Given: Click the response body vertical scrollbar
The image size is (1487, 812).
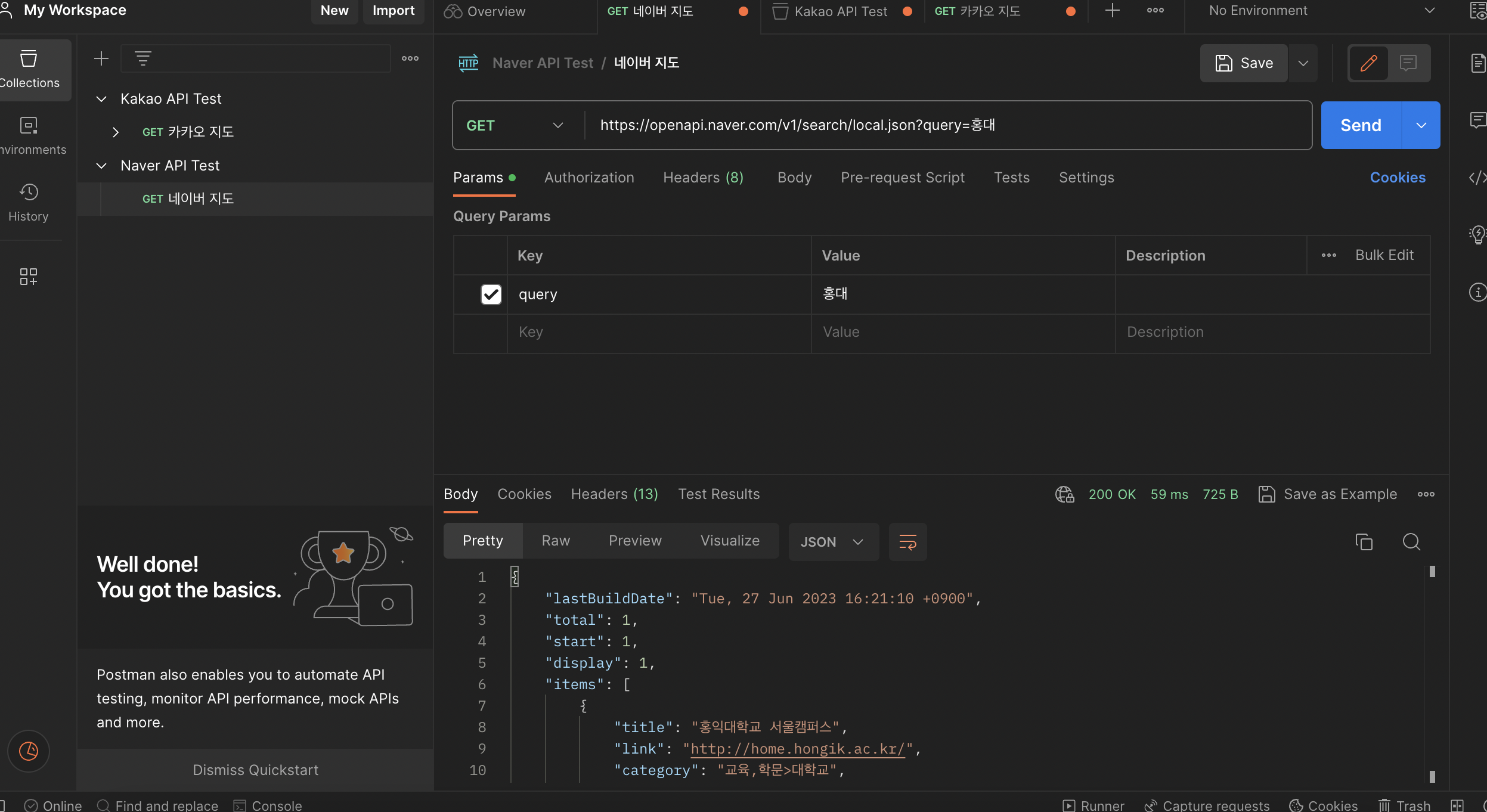Looking at the screenshot, I should pos(1432,674).
